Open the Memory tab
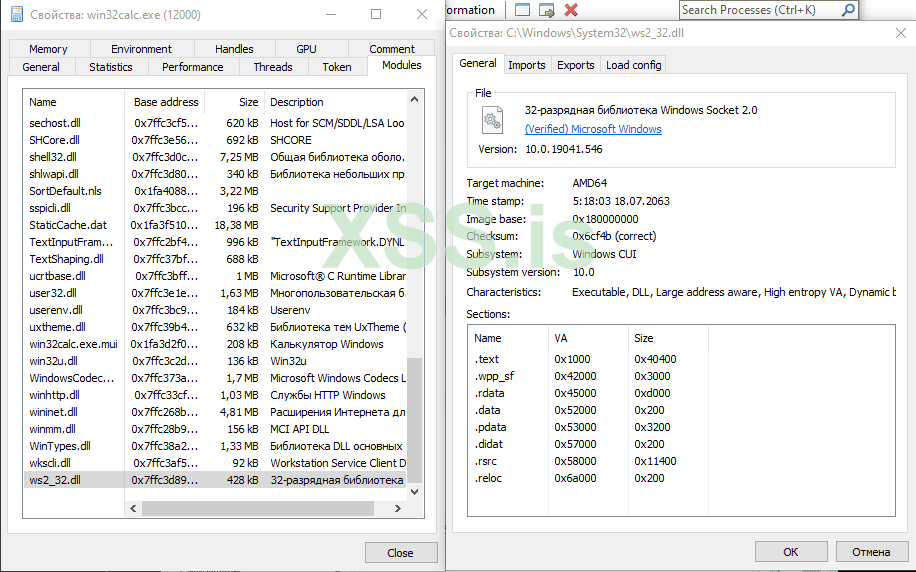Screen dimensions: 916x572 [x=48, y=49]
